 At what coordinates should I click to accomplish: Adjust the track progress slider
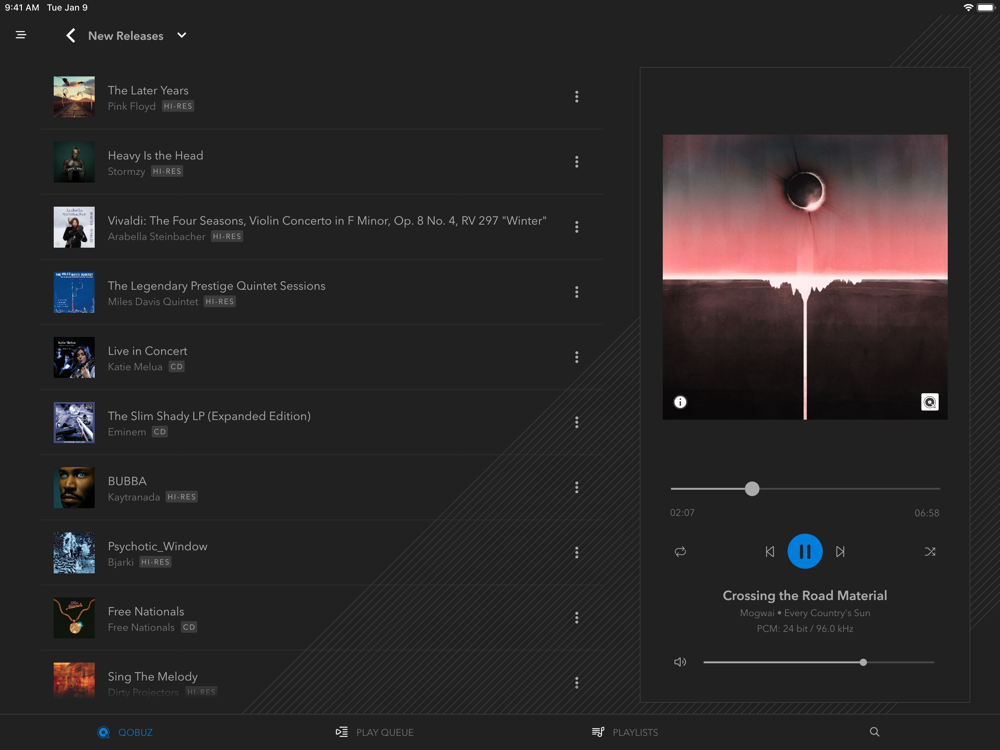(805, 489)
